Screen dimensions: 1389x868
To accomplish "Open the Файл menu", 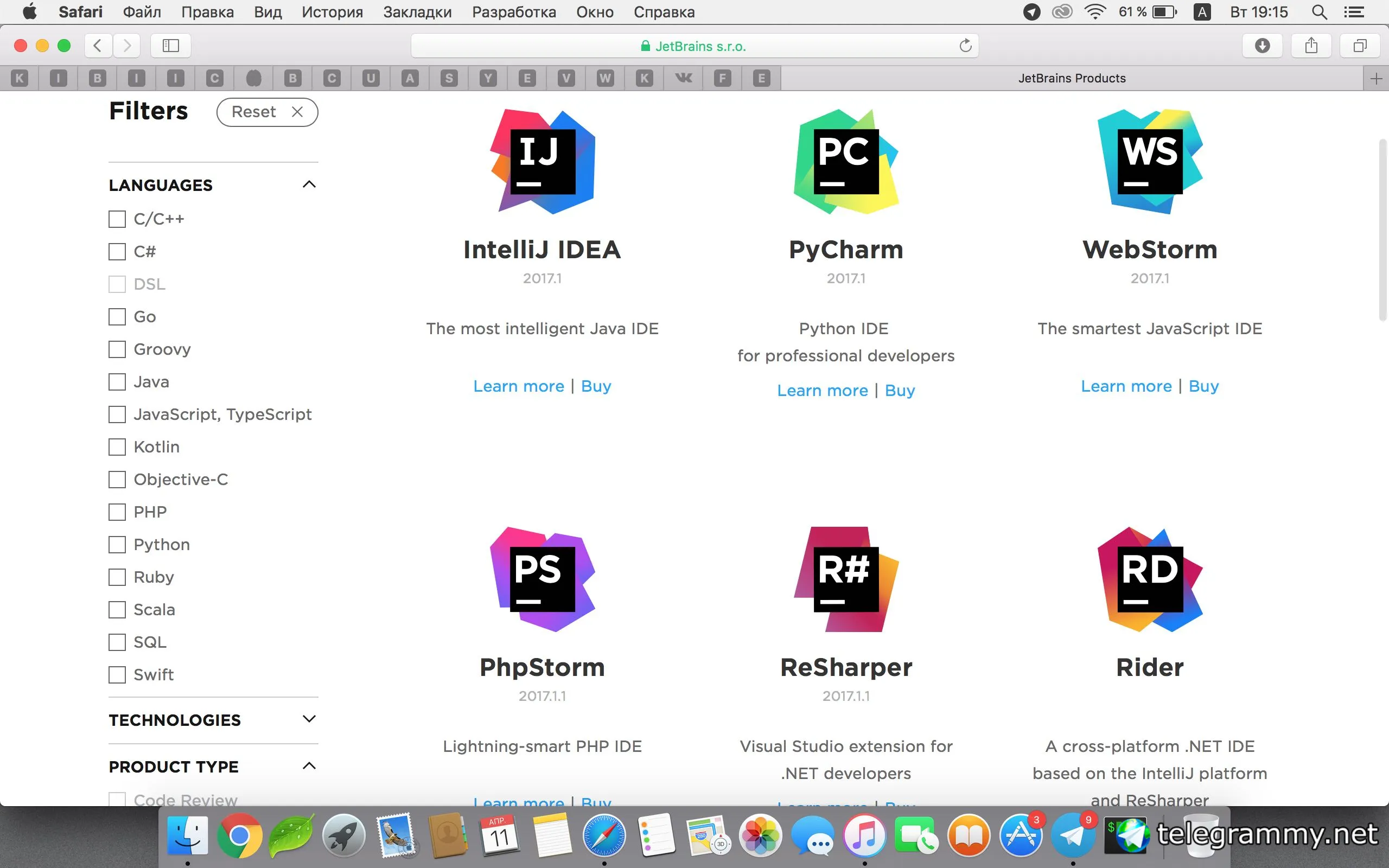I will pyautogui.click(x=142, y=12).
